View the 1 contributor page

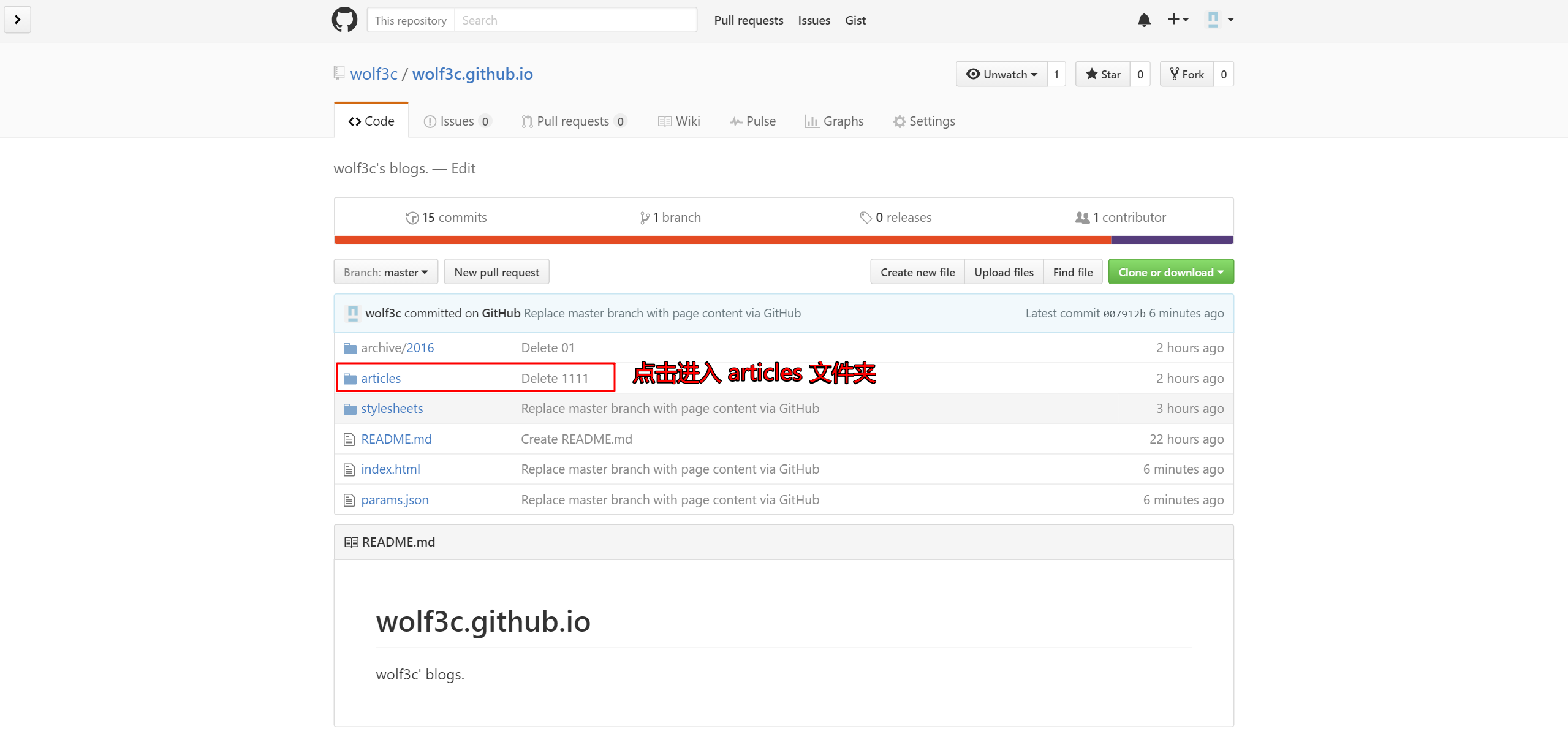[x=1121, y=218]
